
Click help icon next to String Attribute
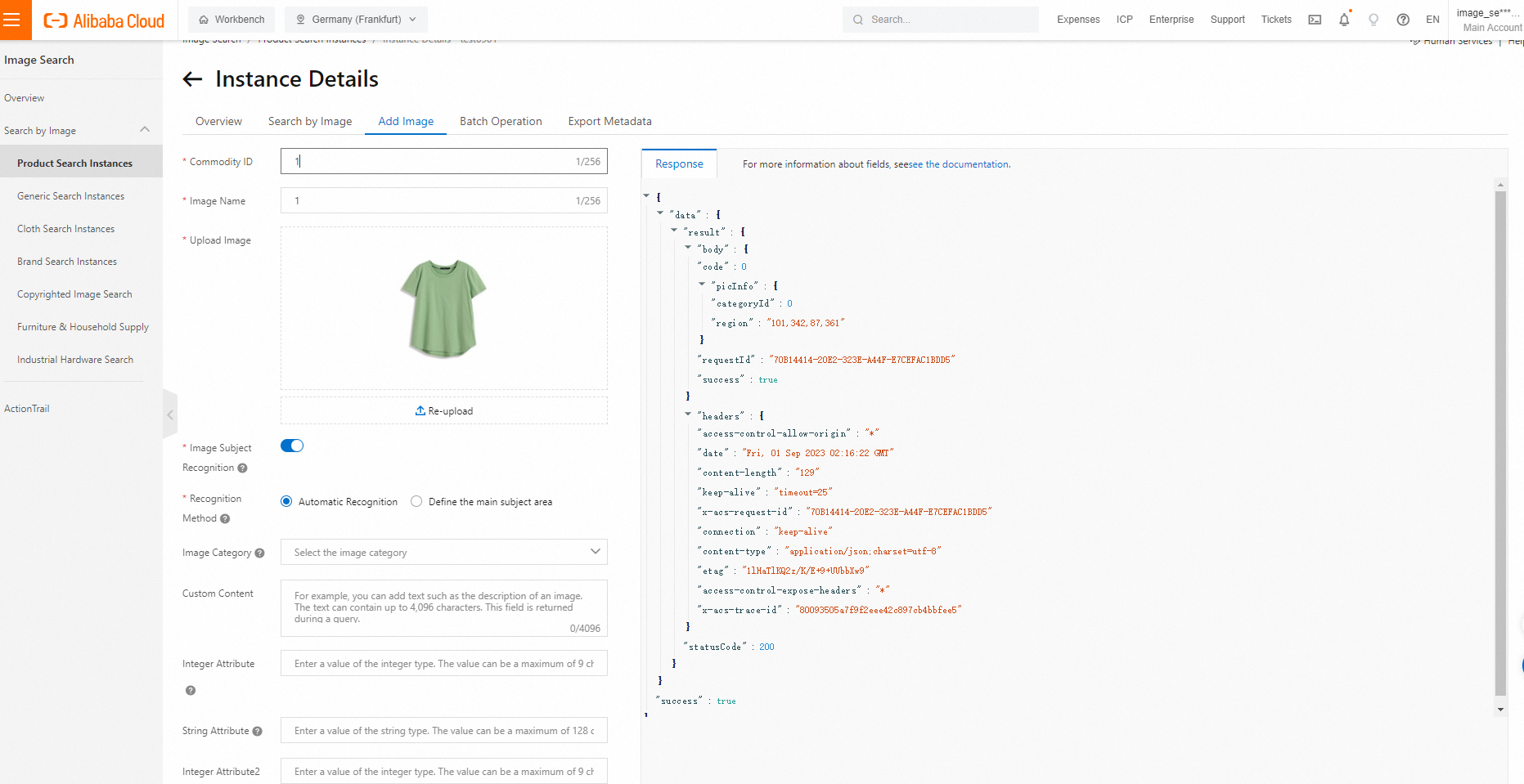[x=257, y=732]
